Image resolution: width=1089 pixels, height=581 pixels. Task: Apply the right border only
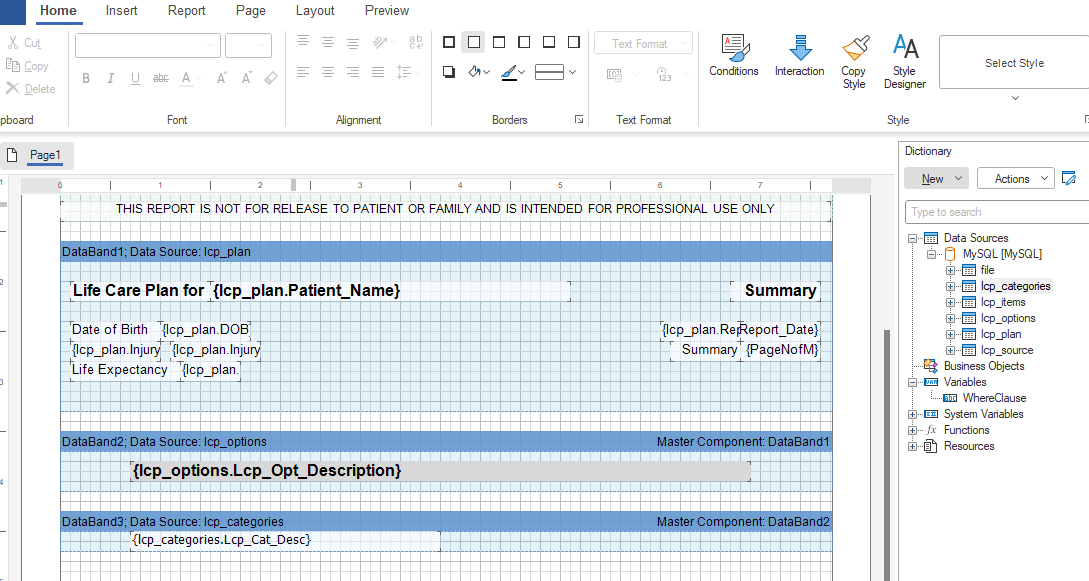pos(574,42)
